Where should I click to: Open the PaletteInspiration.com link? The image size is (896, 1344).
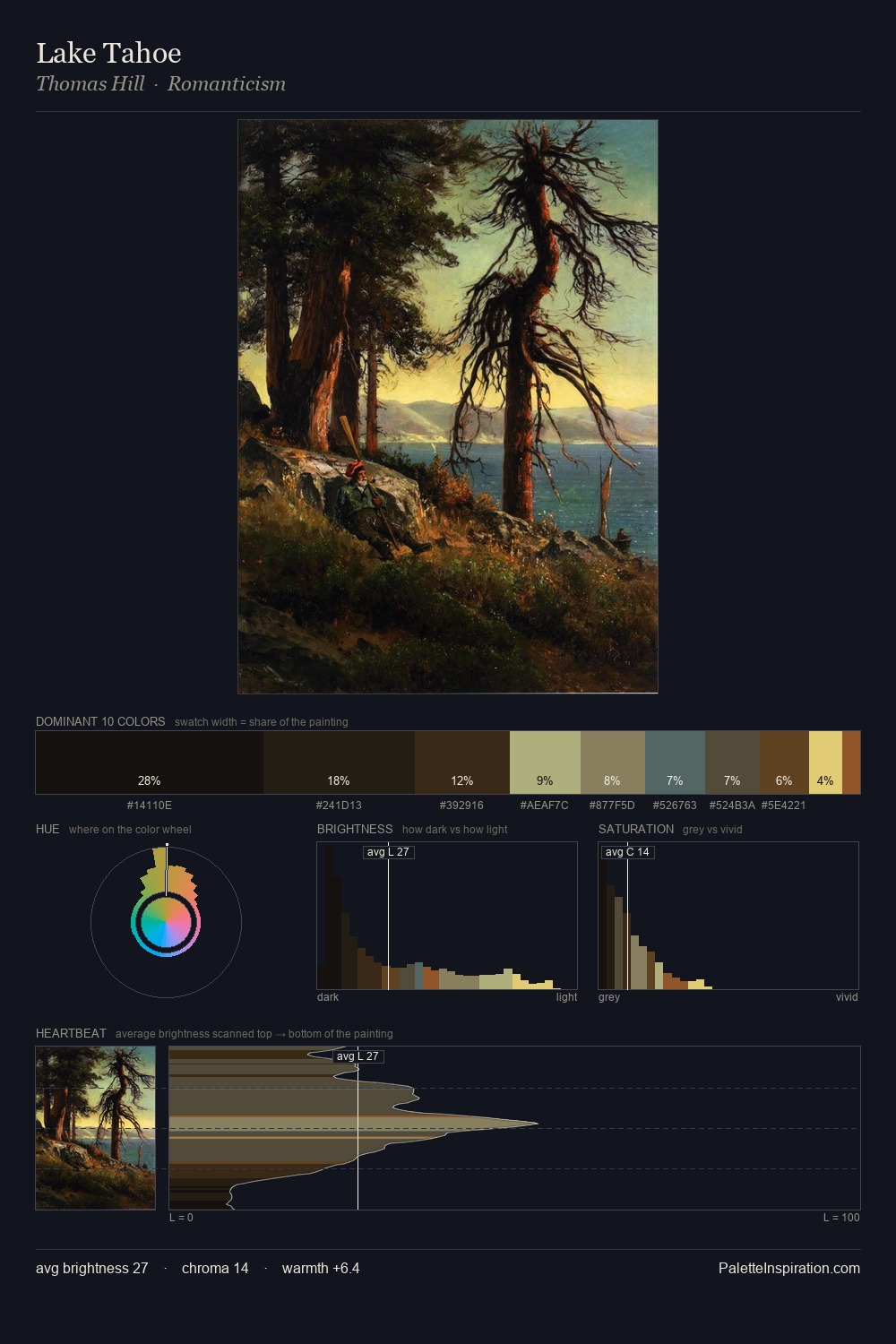(x=789, y=1268)
